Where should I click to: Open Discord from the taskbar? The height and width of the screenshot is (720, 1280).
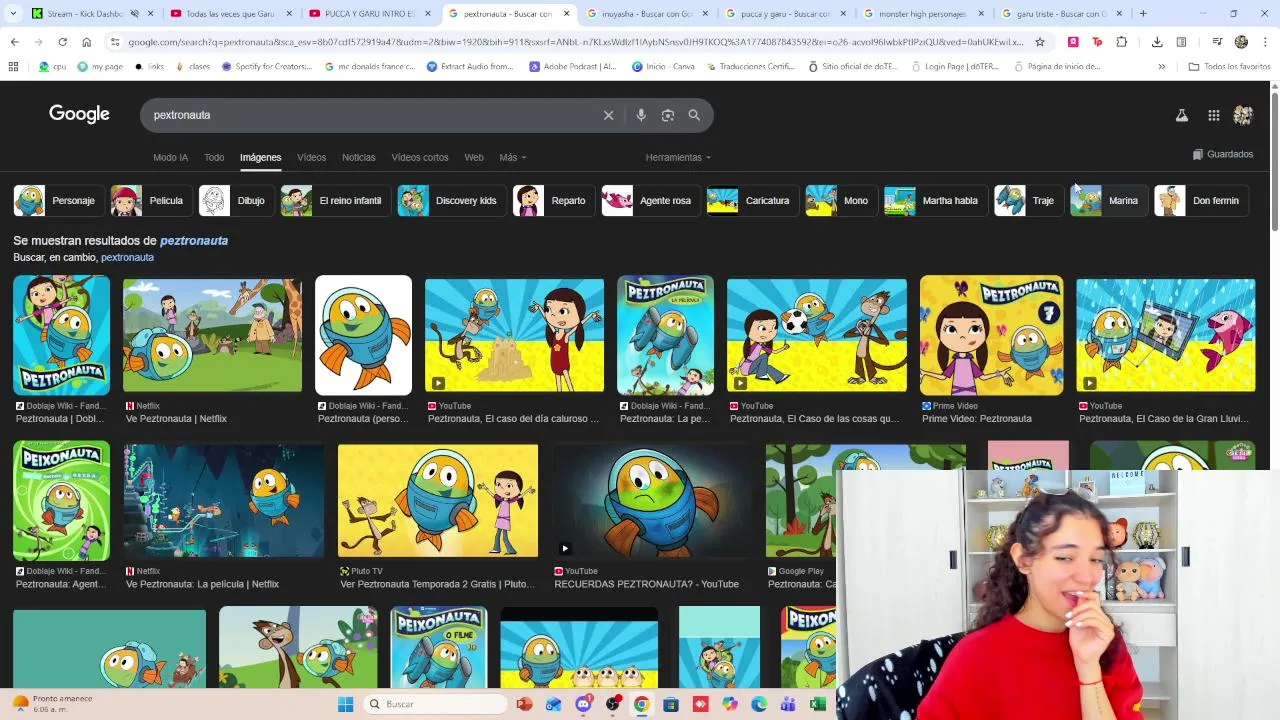pos(584,704)
